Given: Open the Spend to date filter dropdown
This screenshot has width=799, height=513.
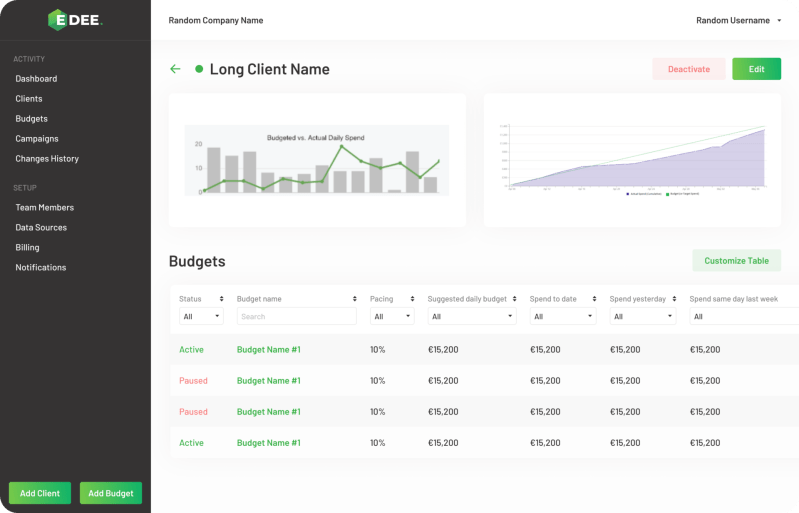Looking at the screenshot, I should (563, 316).
